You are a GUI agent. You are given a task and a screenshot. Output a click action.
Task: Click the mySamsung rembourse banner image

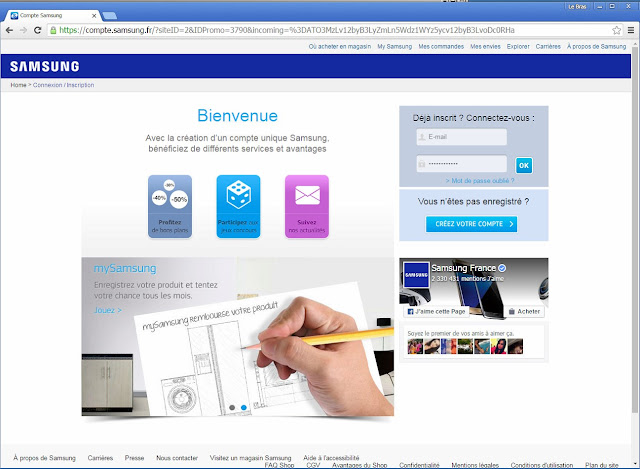coord(238,337)
